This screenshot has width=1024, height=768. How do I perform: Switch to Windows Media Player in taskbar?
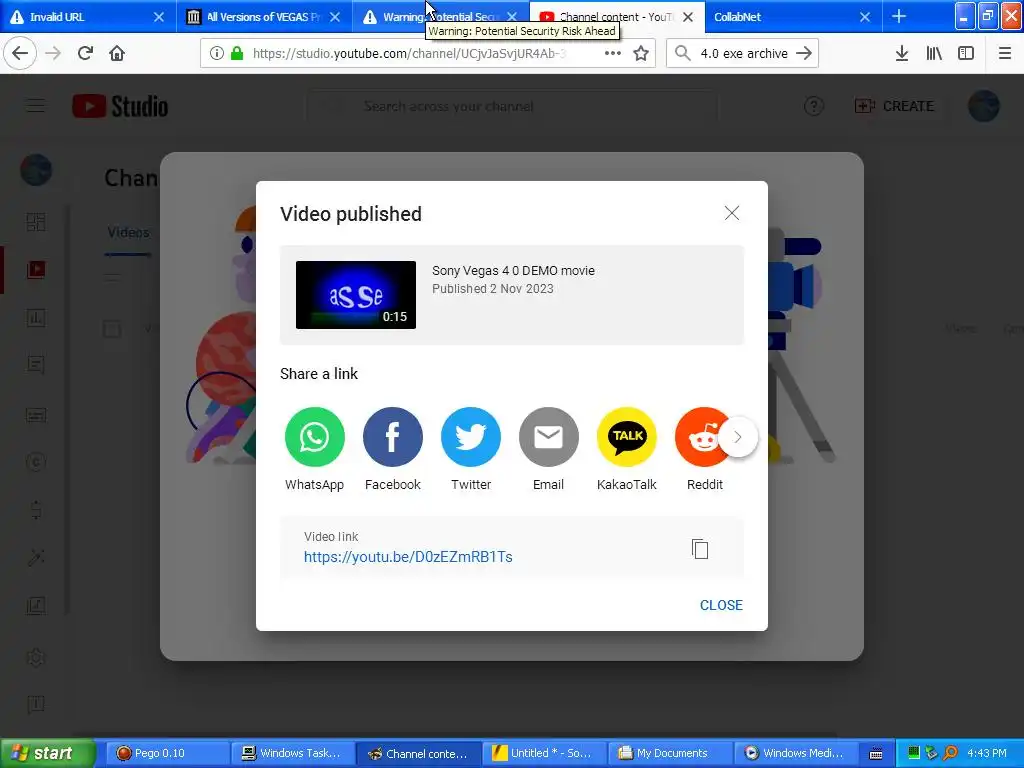click(795, 753)
